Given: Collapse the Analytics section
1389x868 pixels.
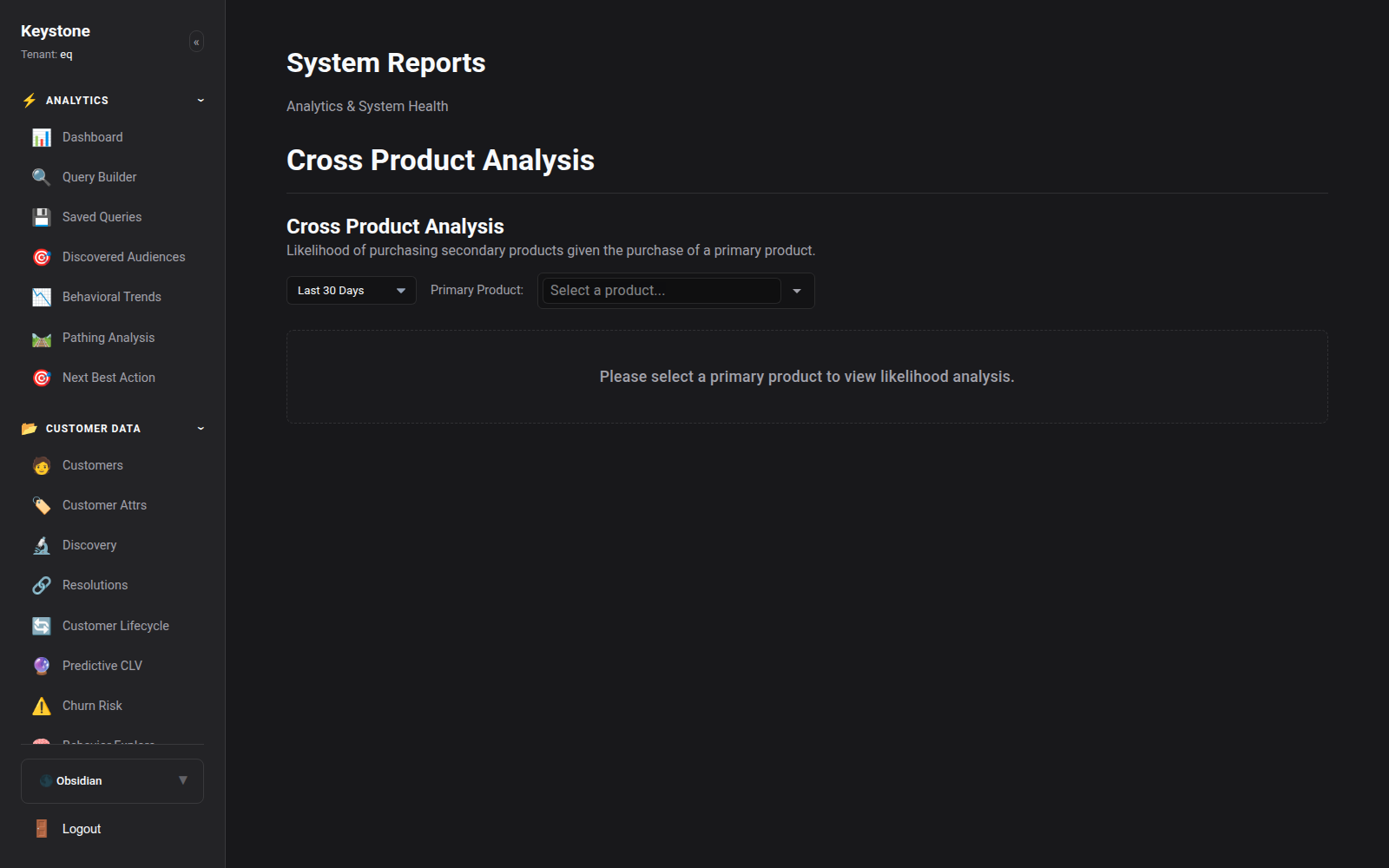Looking at the screenshot, I should (x=201, y=101).
